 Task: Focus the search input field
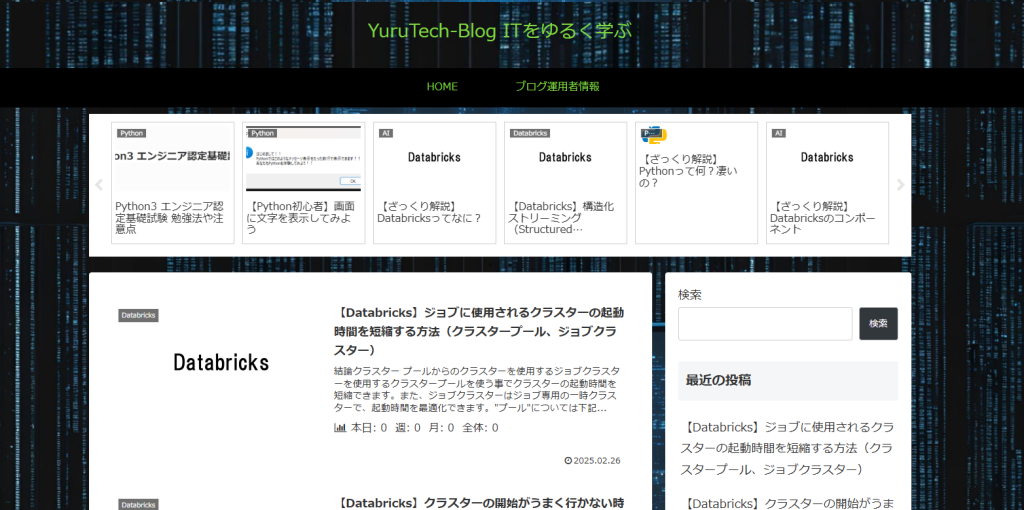(765, 324)
